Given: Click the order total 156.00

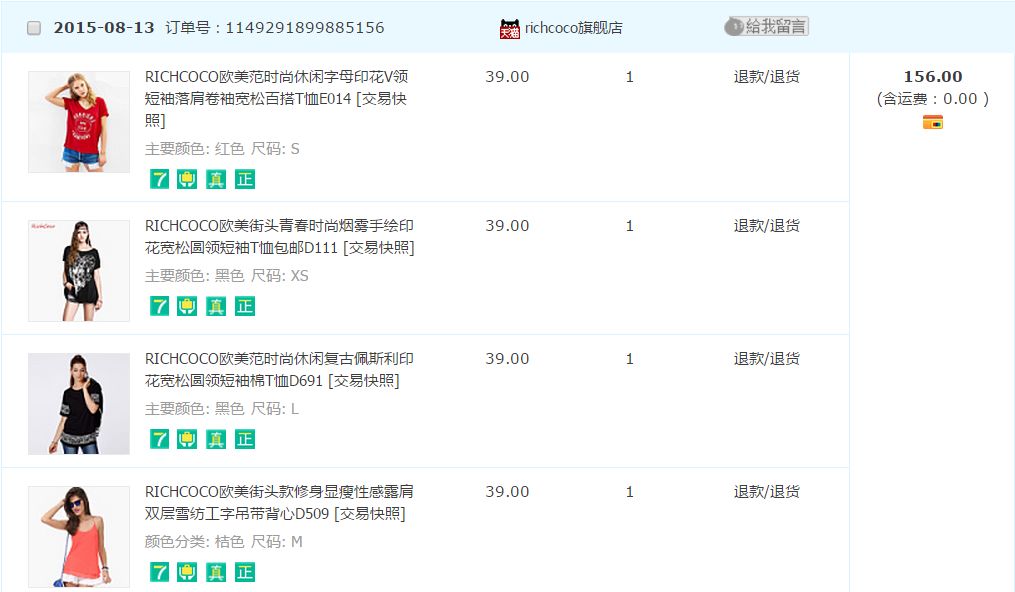Looking at the screenshot, I should click(933, 76).
